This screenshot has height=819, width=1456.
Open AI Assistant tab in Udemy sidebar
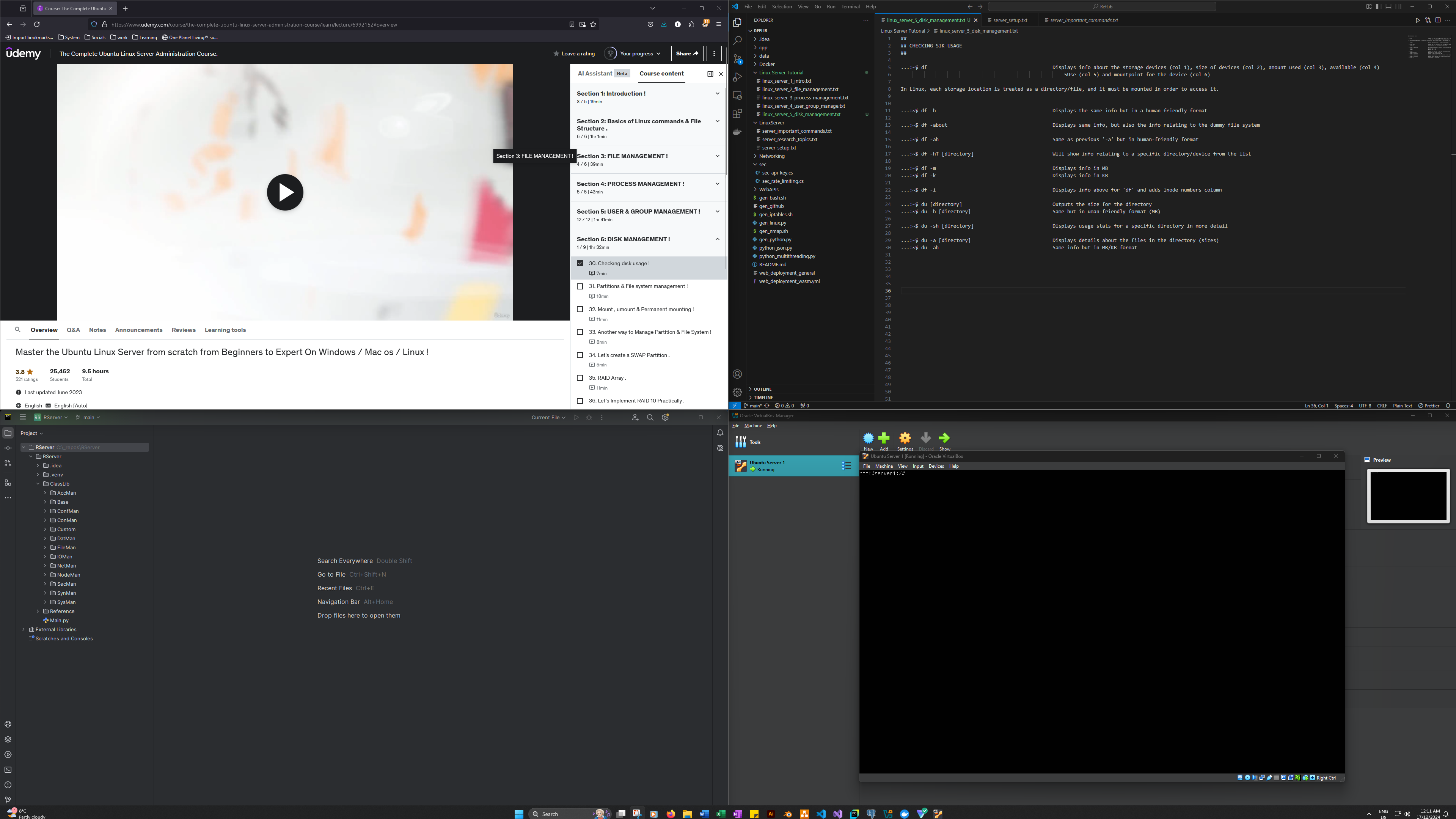click(603, 74)
